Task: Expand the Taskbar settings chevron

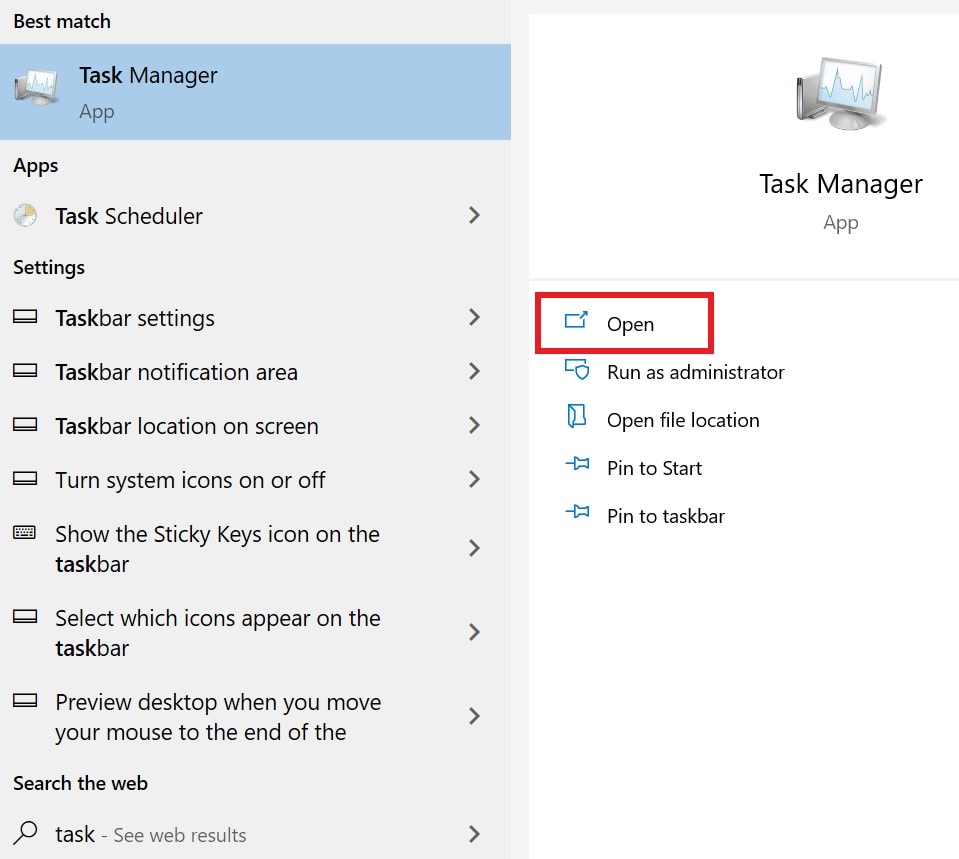Action: coord(474,317)
